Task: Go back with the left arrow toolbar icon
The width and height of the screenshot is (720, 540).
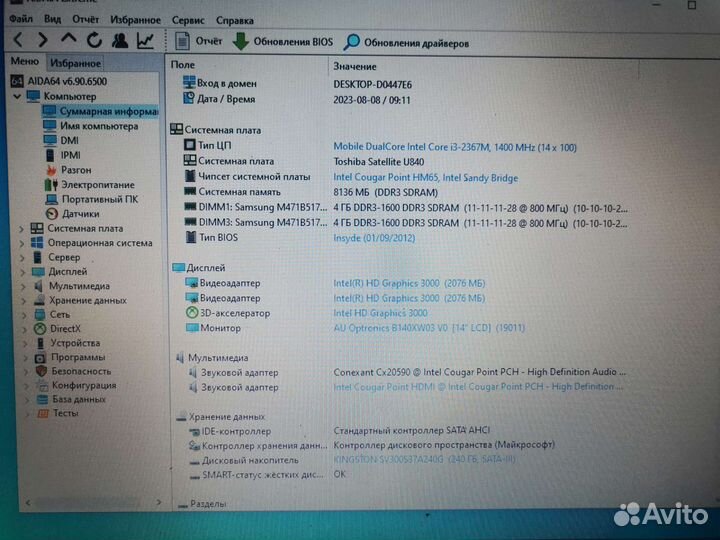Action: [18, 39]
